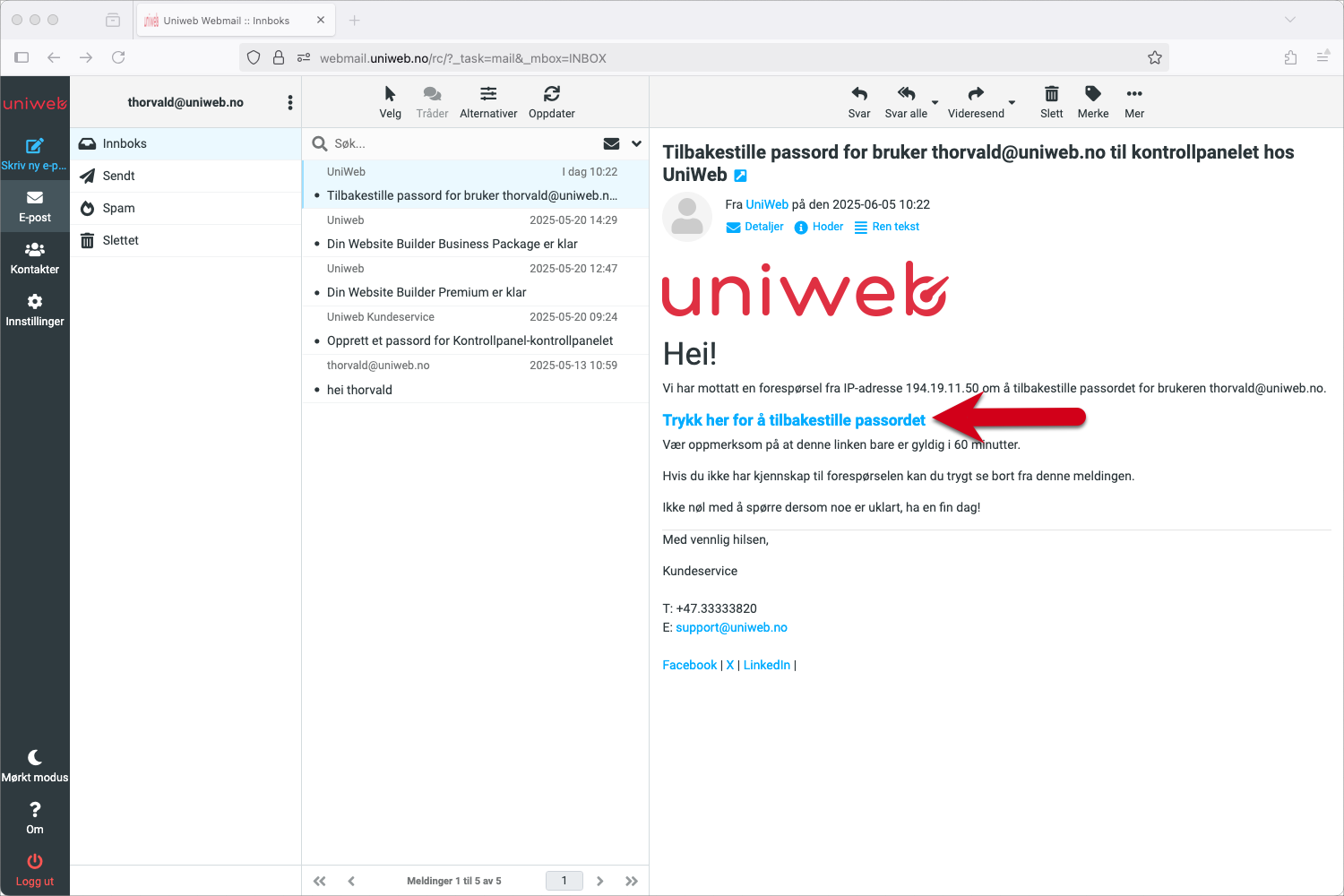Open the LinkedIn link
This screenshot has width=1344, height=896.
coord(767,665)
